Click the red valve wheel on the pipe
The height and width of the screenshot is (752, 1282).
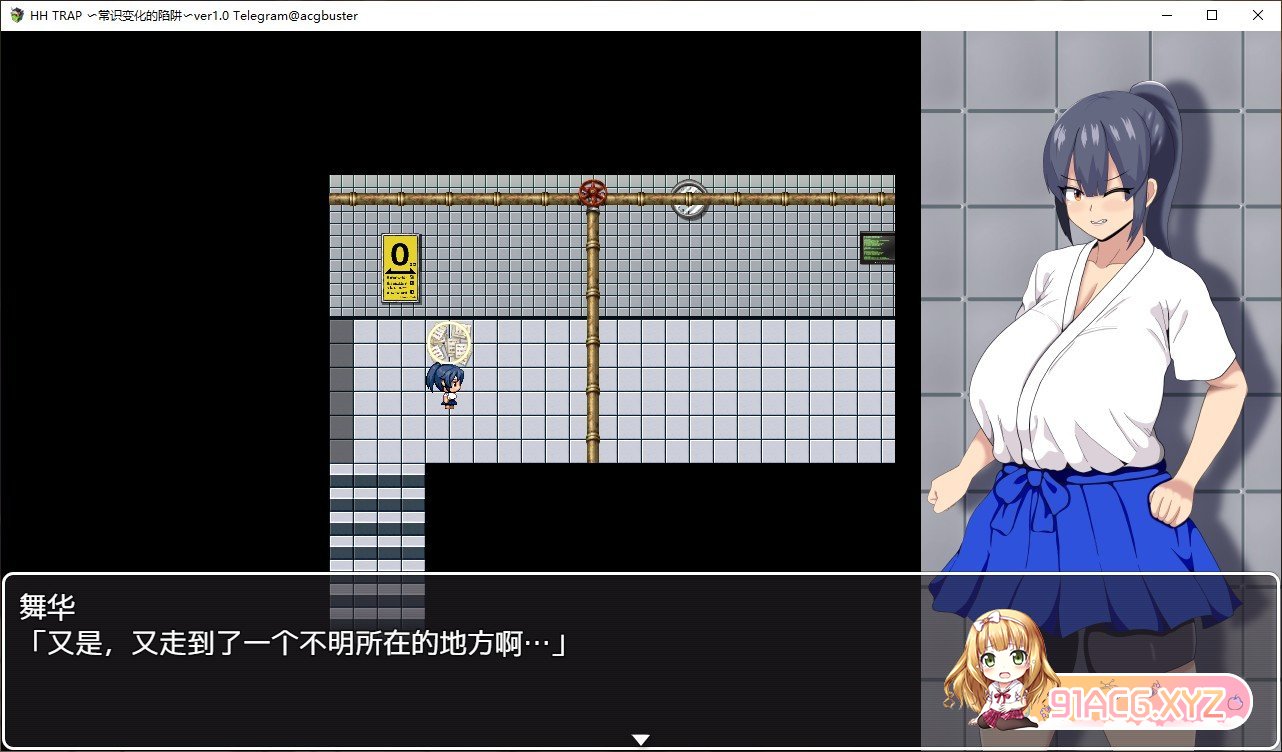593,193
